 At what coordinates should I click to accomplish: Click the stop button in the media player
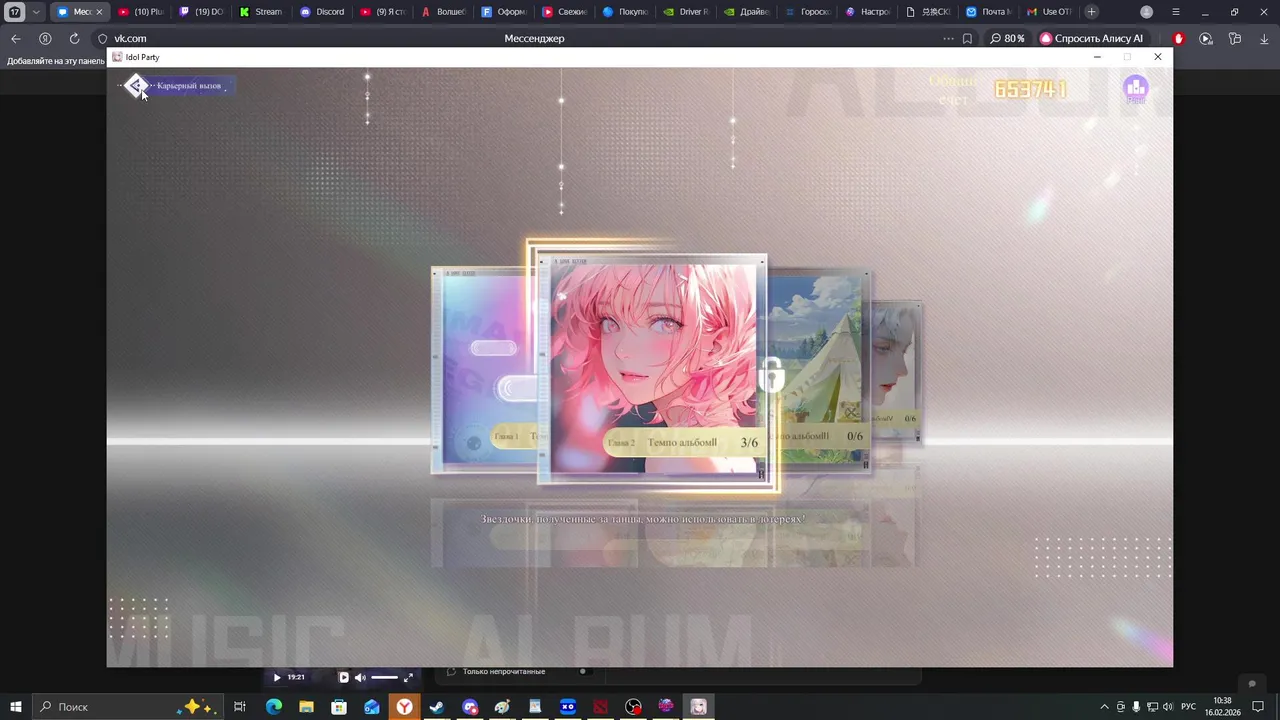click(x=343, y=677)
